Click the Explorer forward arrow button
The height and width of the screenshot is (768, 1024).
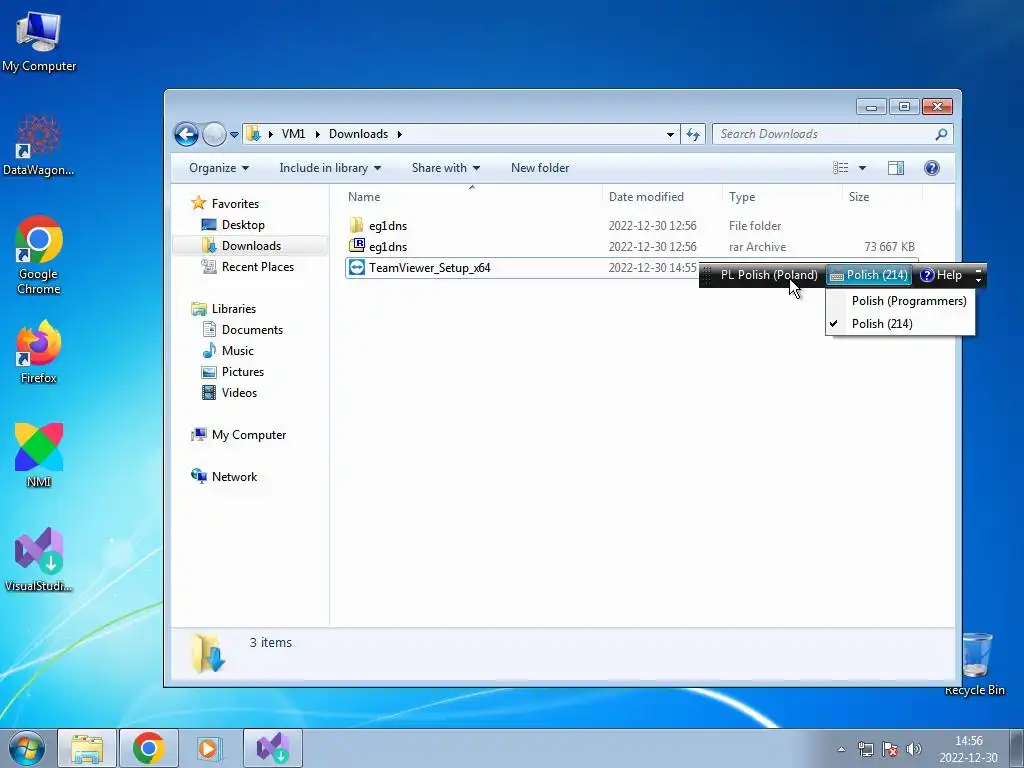click(214, 135)
